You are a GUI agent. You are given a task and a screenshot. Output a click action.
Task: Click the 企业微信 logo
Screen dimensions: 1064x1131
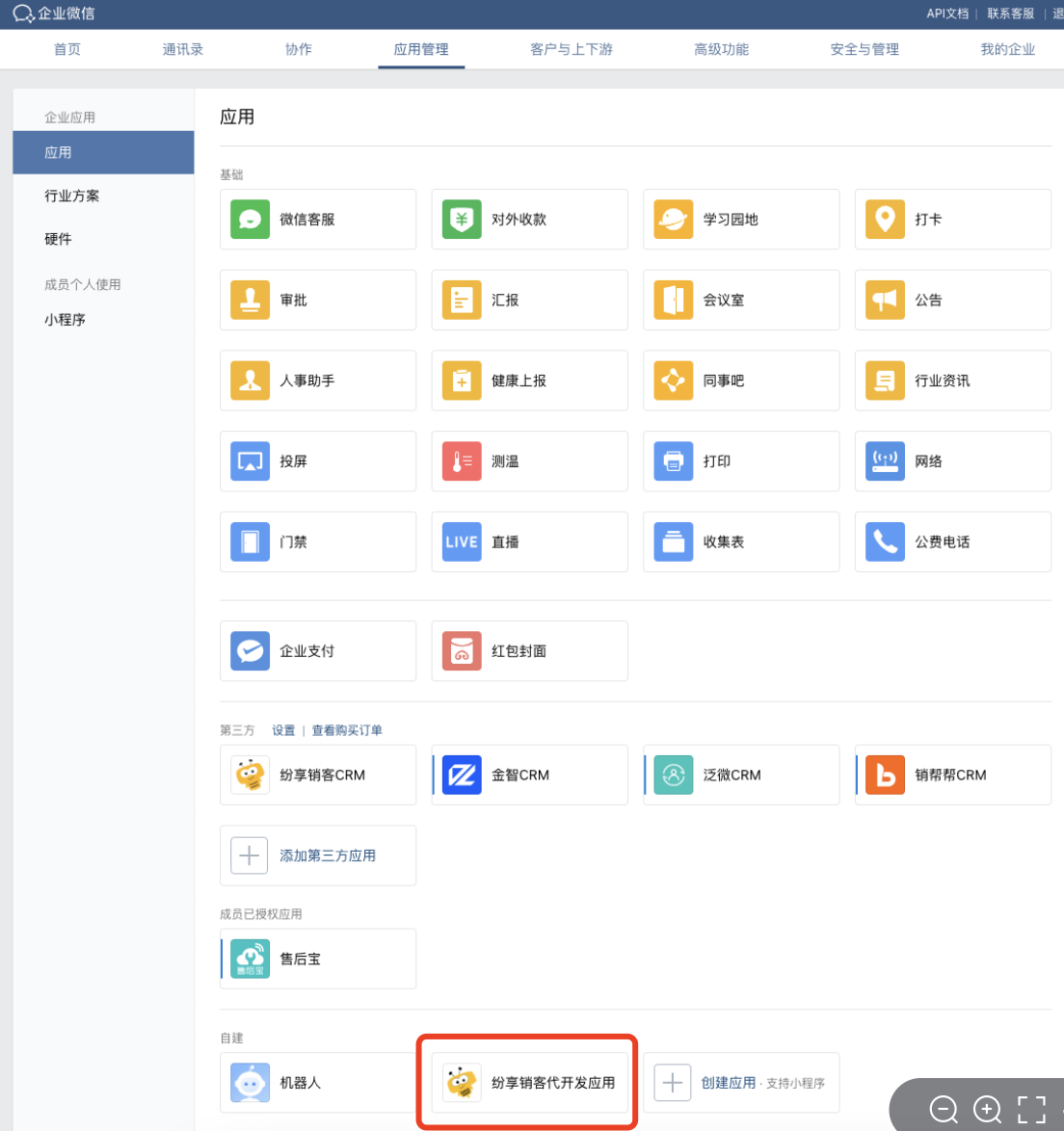click(54, 13)
